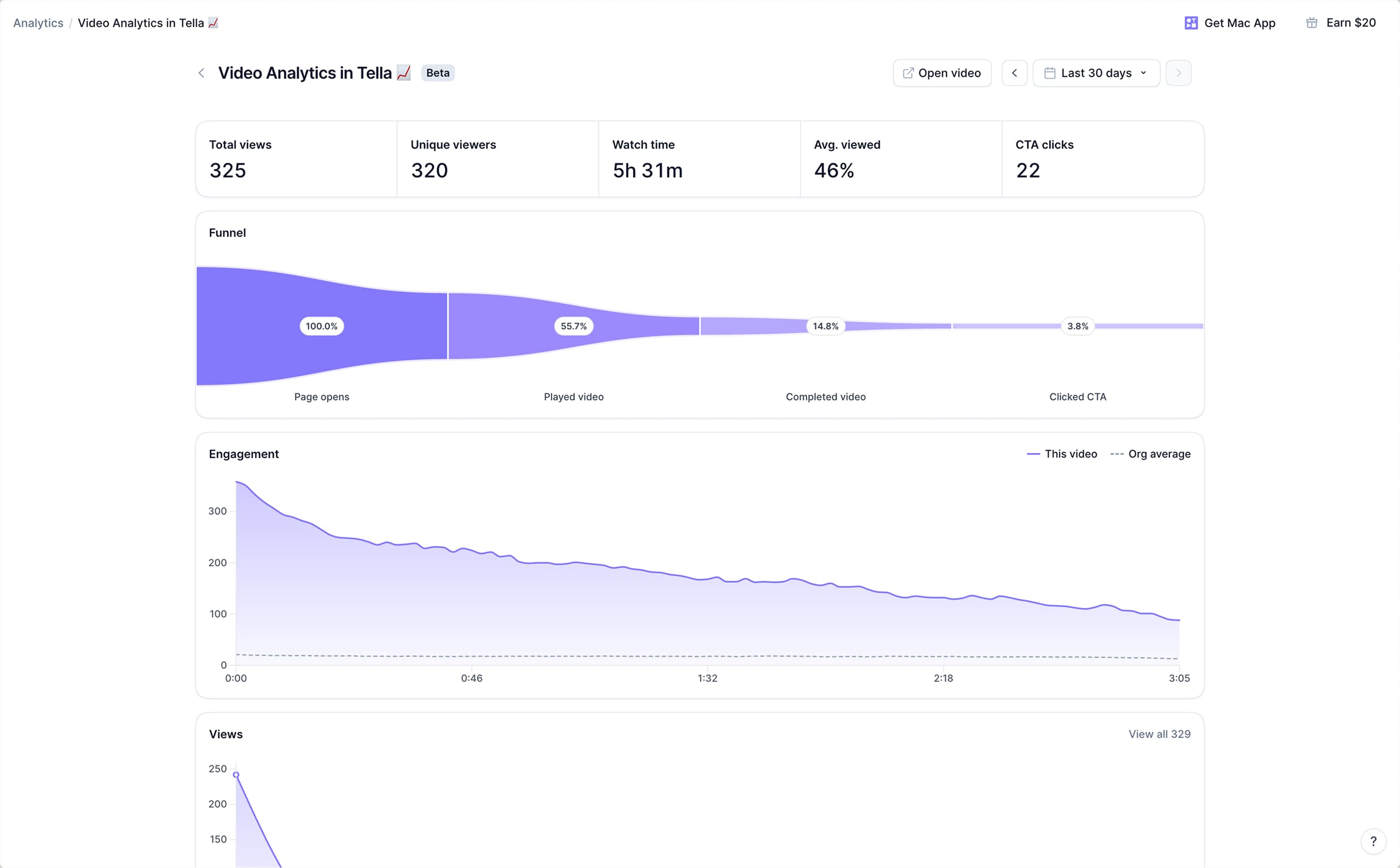Click the gift icon next to Earn $20
This screenshot has width=1400, height=868.
pyautogui.click(x=1311, y=23)
